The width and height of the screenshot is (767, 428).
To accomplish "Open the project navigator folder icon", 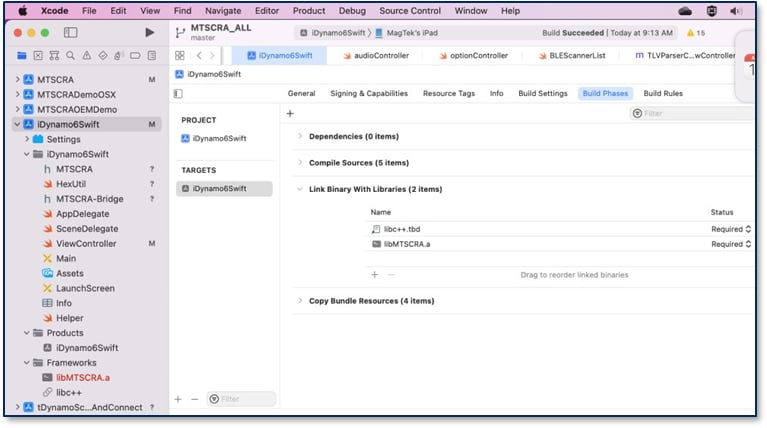I will click(x=22, y=55).
